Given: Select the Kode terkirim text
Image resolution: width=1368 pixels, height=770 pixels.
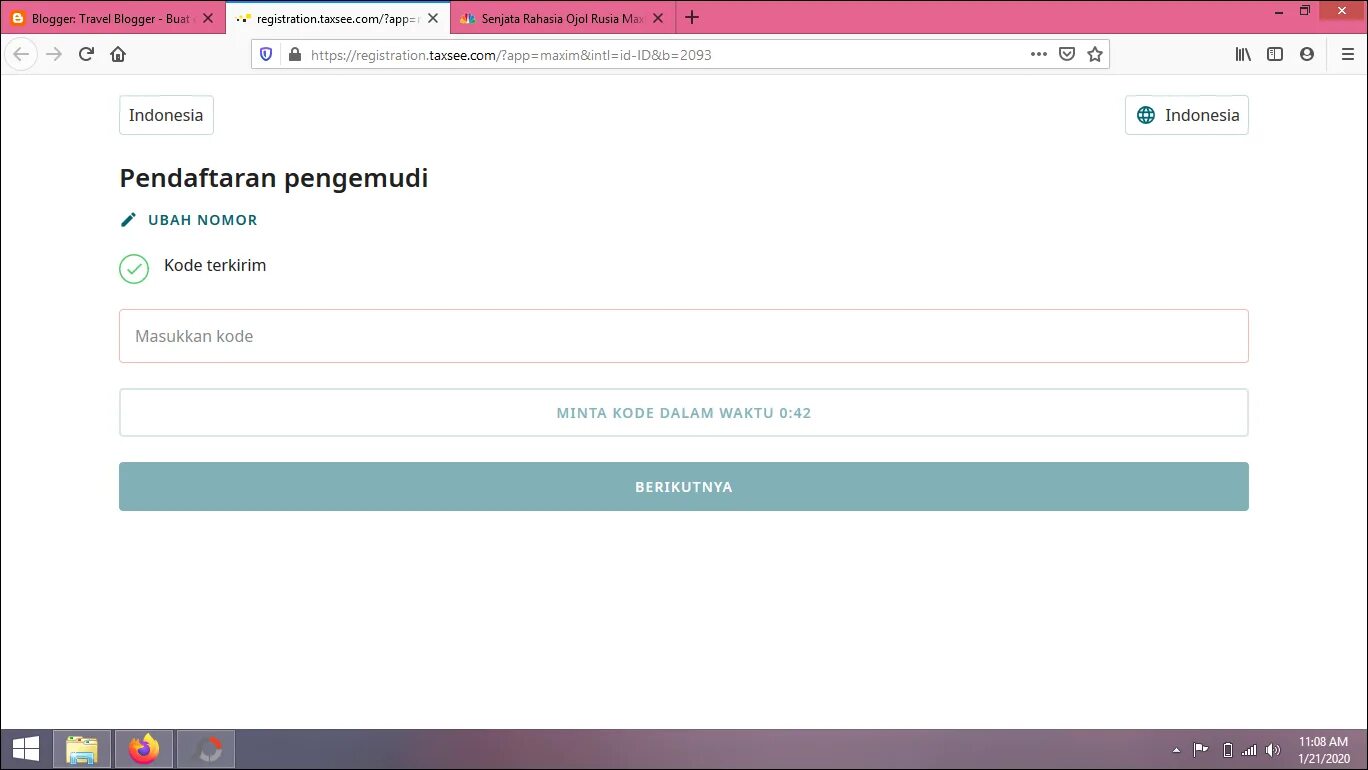Looking at the screenshot, I should (215, 266).
